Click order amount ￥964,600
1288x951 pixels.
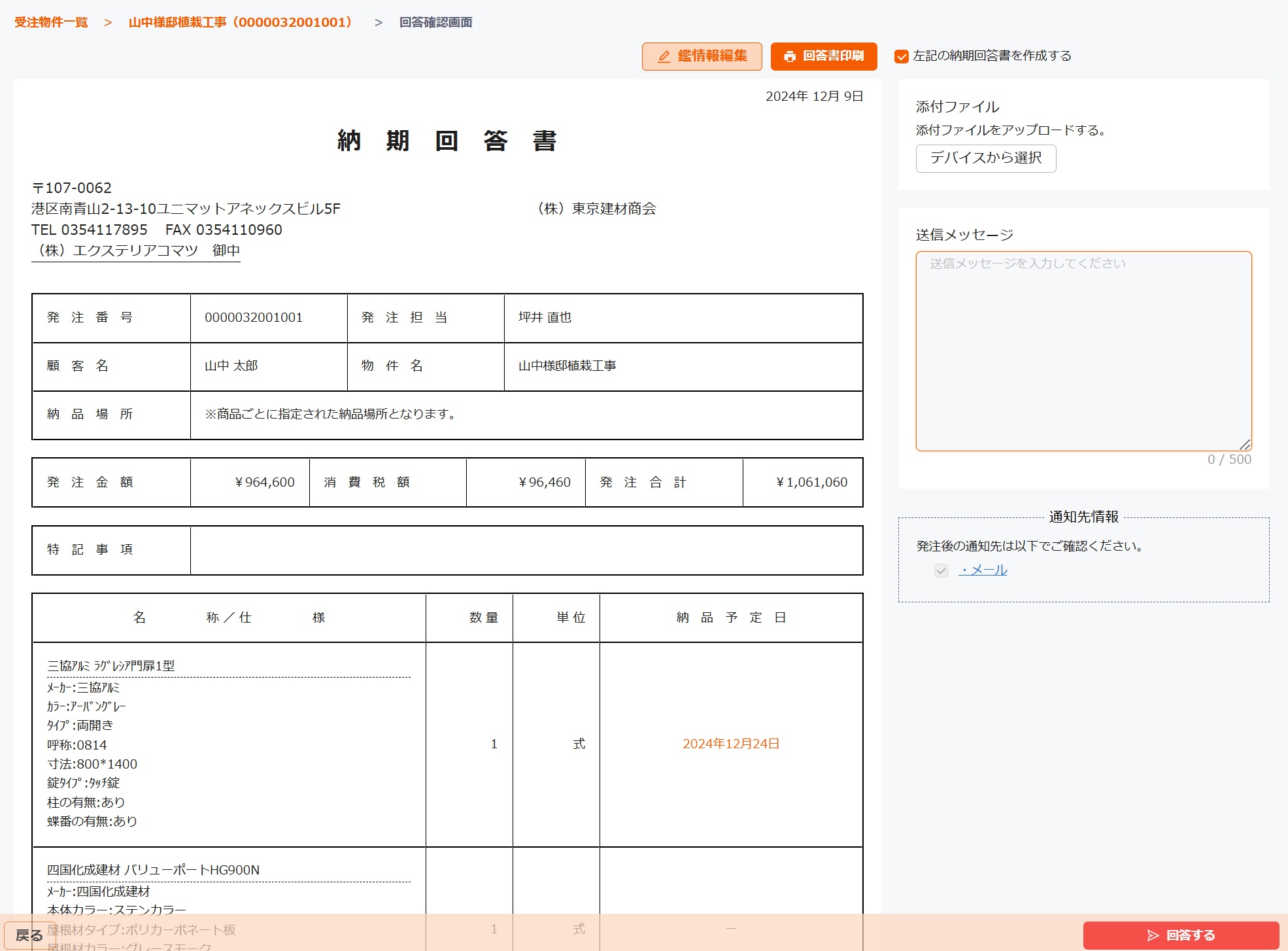tap(265, 483)
